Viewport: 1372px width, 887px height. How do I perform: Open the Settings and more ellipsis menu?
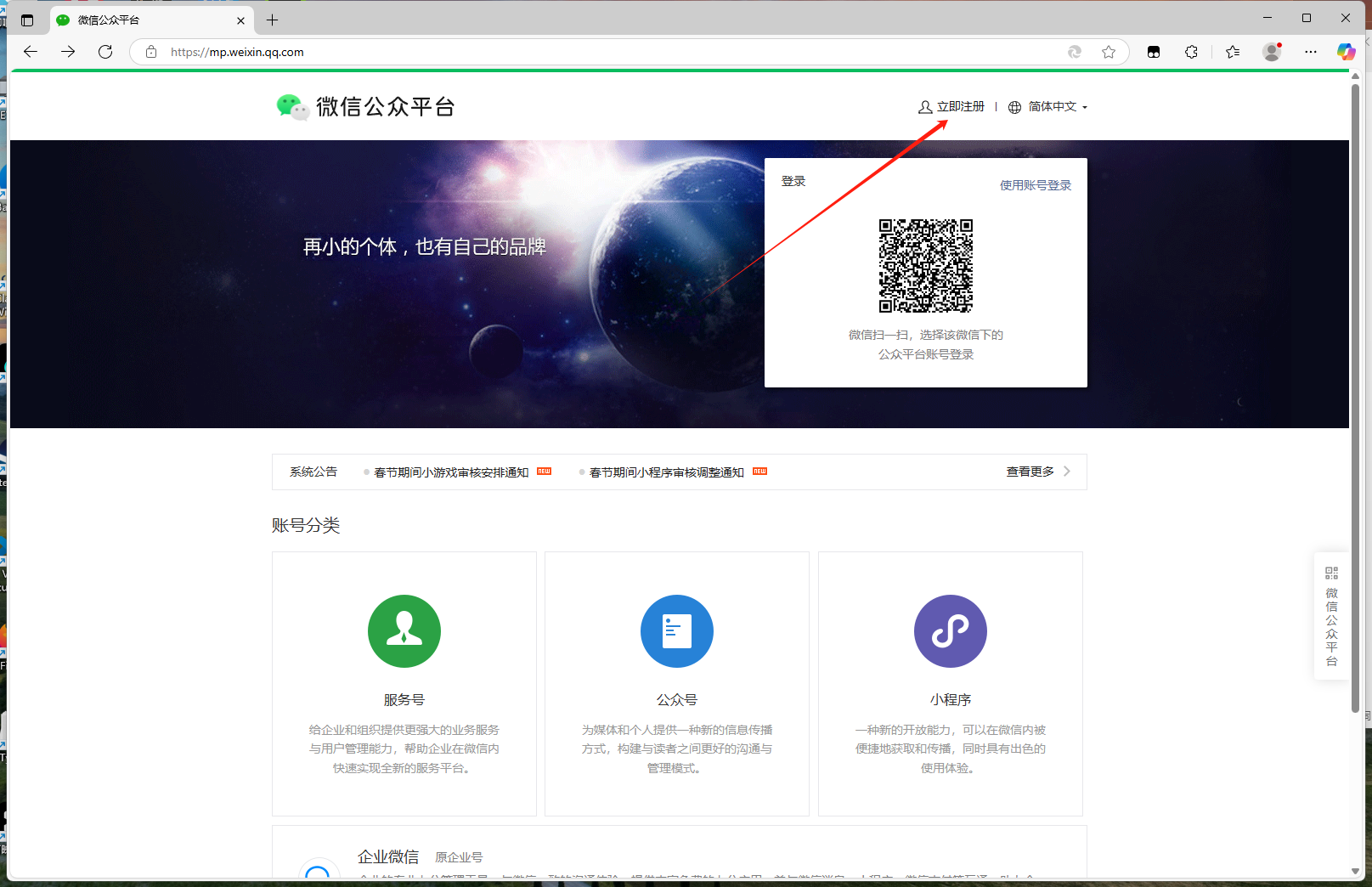click(1311, 52)
